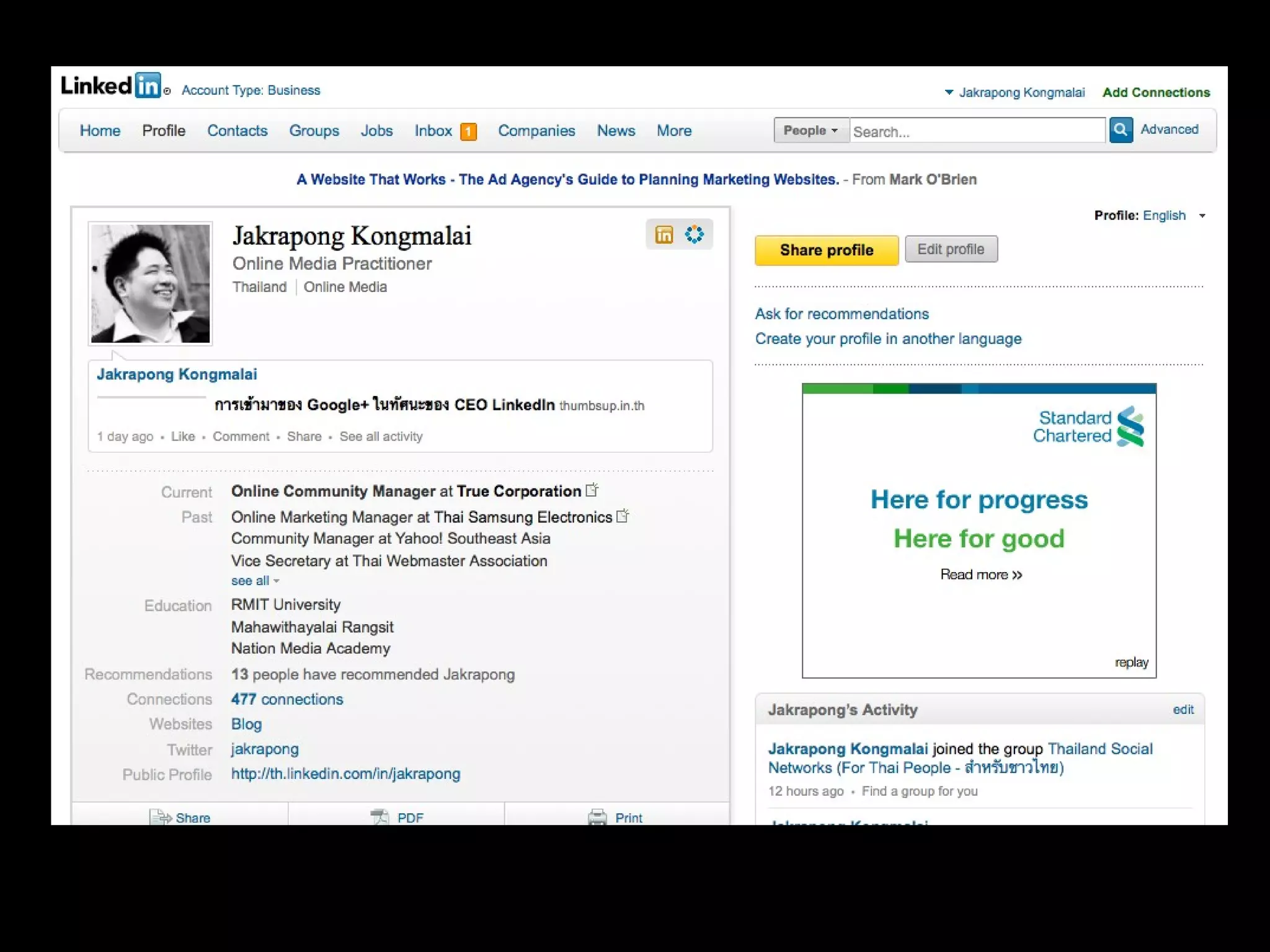Screen dimensions: 1270x952
Task: Click edit icon beside True Corporation position
Action: 592,490
